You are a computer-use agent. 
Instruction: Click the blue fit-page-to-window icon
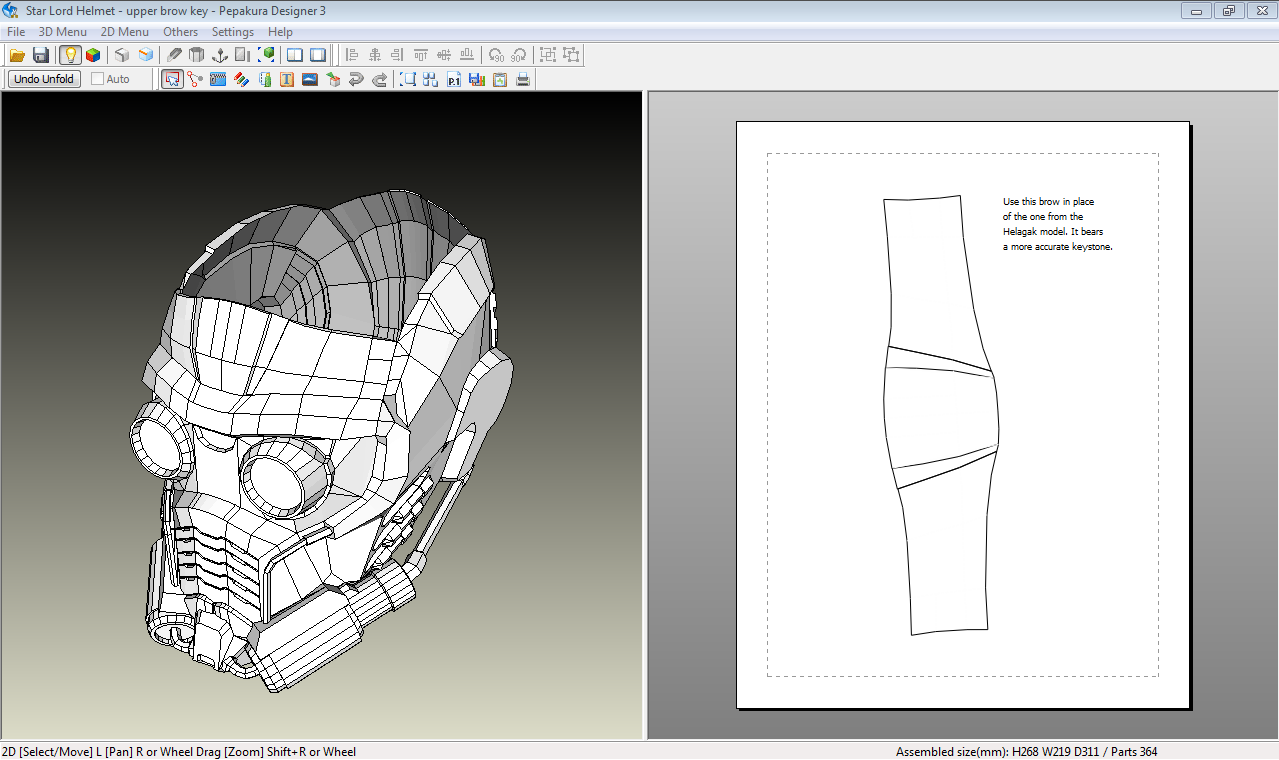pyautogui.click(x=408, y=79)
